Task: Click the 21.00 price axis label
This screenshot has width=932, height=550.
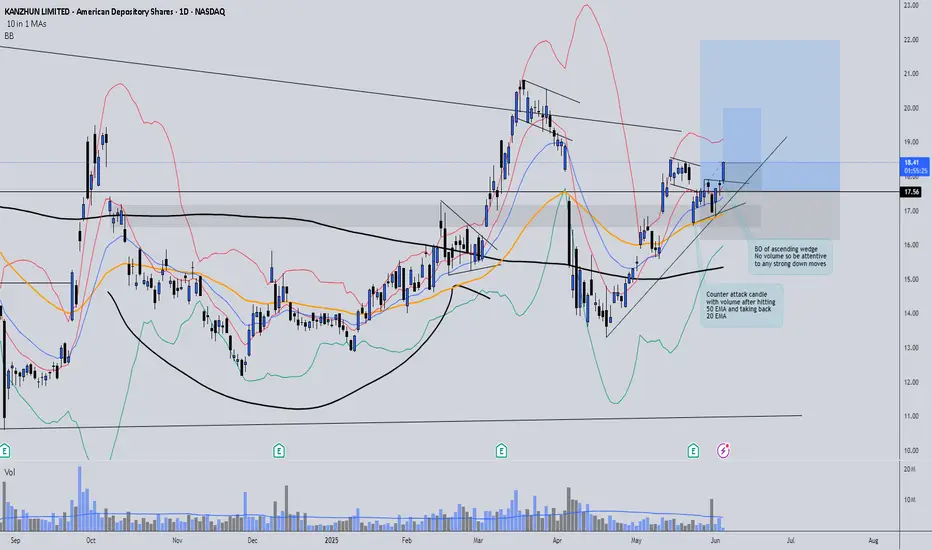Action: click(911, 74)
